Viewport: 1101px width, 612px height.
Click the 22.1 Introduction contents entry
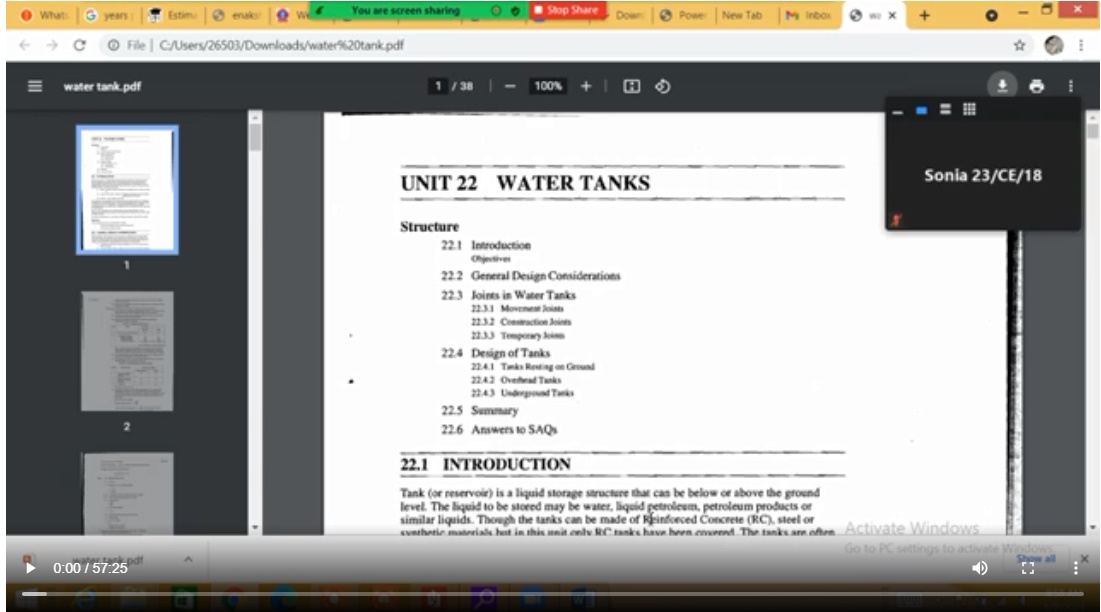click(x=486, y=245)
